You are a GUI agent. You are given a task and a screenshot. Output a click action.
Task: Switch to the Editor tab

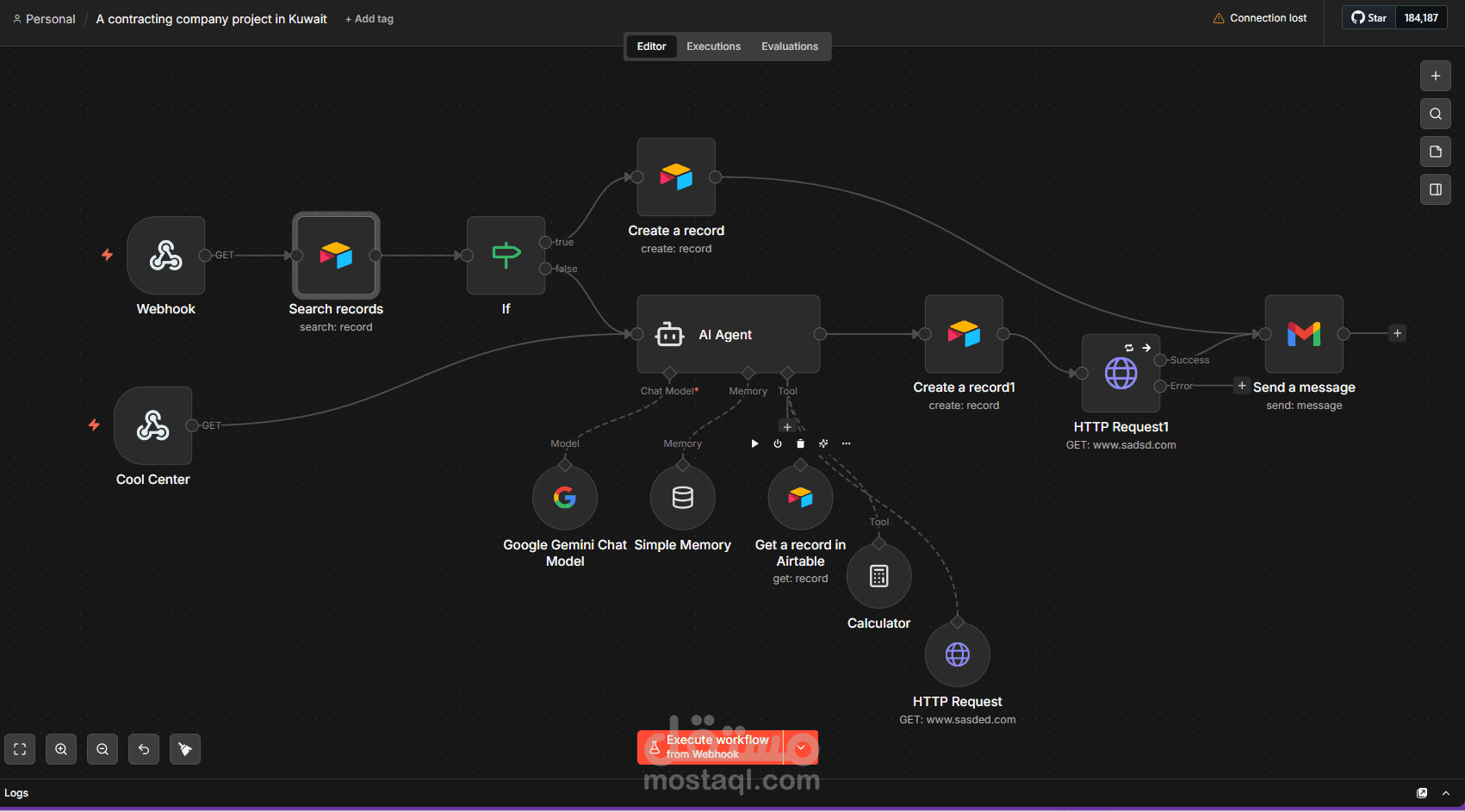651,46
